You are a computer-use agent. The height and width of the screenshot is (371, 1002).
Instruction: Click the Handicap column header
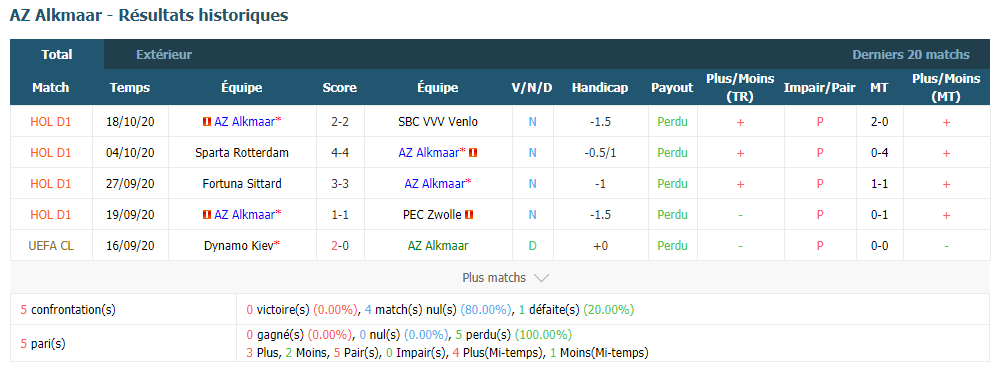click(x=600, y=87)
